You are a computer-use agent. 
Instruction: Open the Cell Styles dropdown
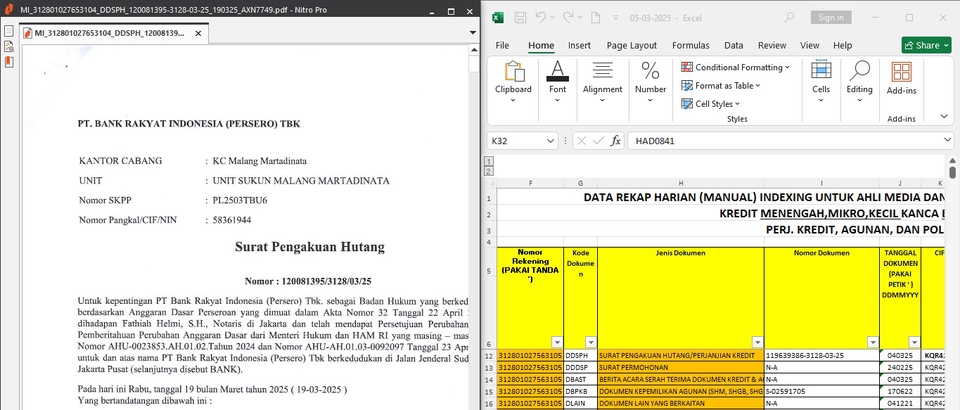click(x=710, y=104)
